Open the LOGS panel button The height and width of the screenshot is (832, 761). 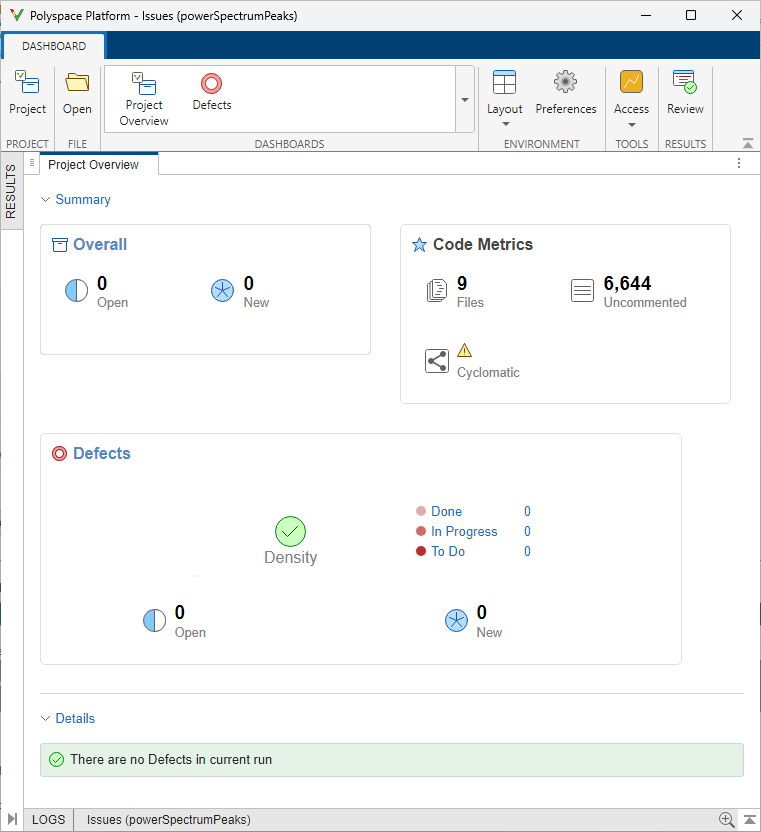click(49, 820)
